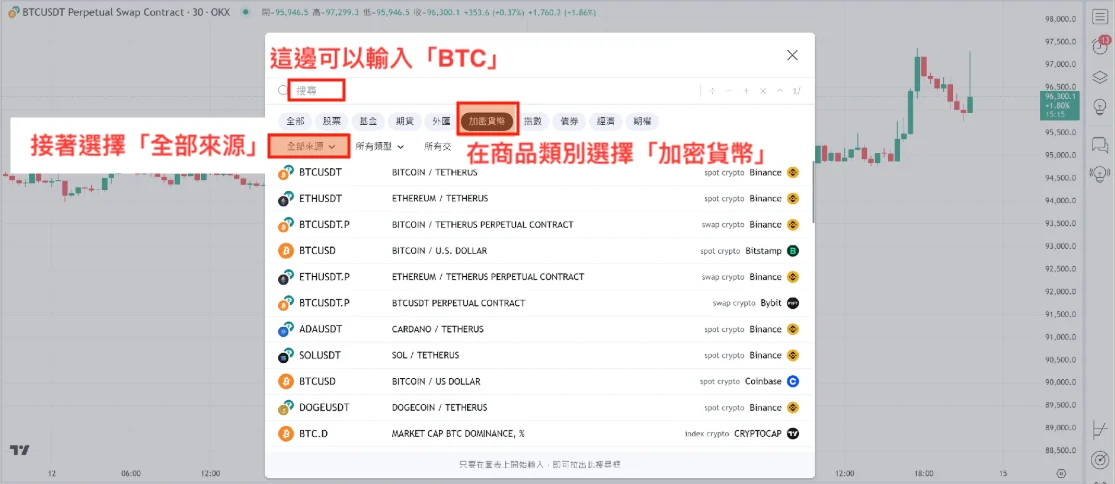Screen dimensions: 1115x484
Task: Choose ETHUSDT.P Ethereum perpetual contract row
Action: [x=540, y=276]
